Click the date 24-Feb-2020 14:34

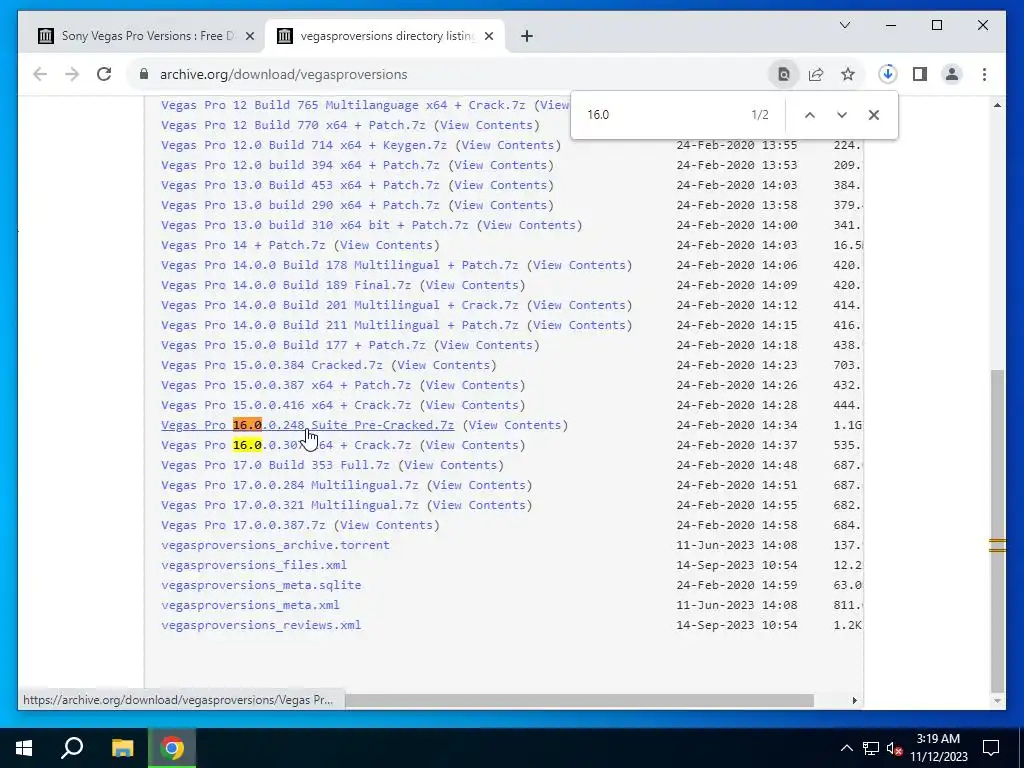coord(736,425)
